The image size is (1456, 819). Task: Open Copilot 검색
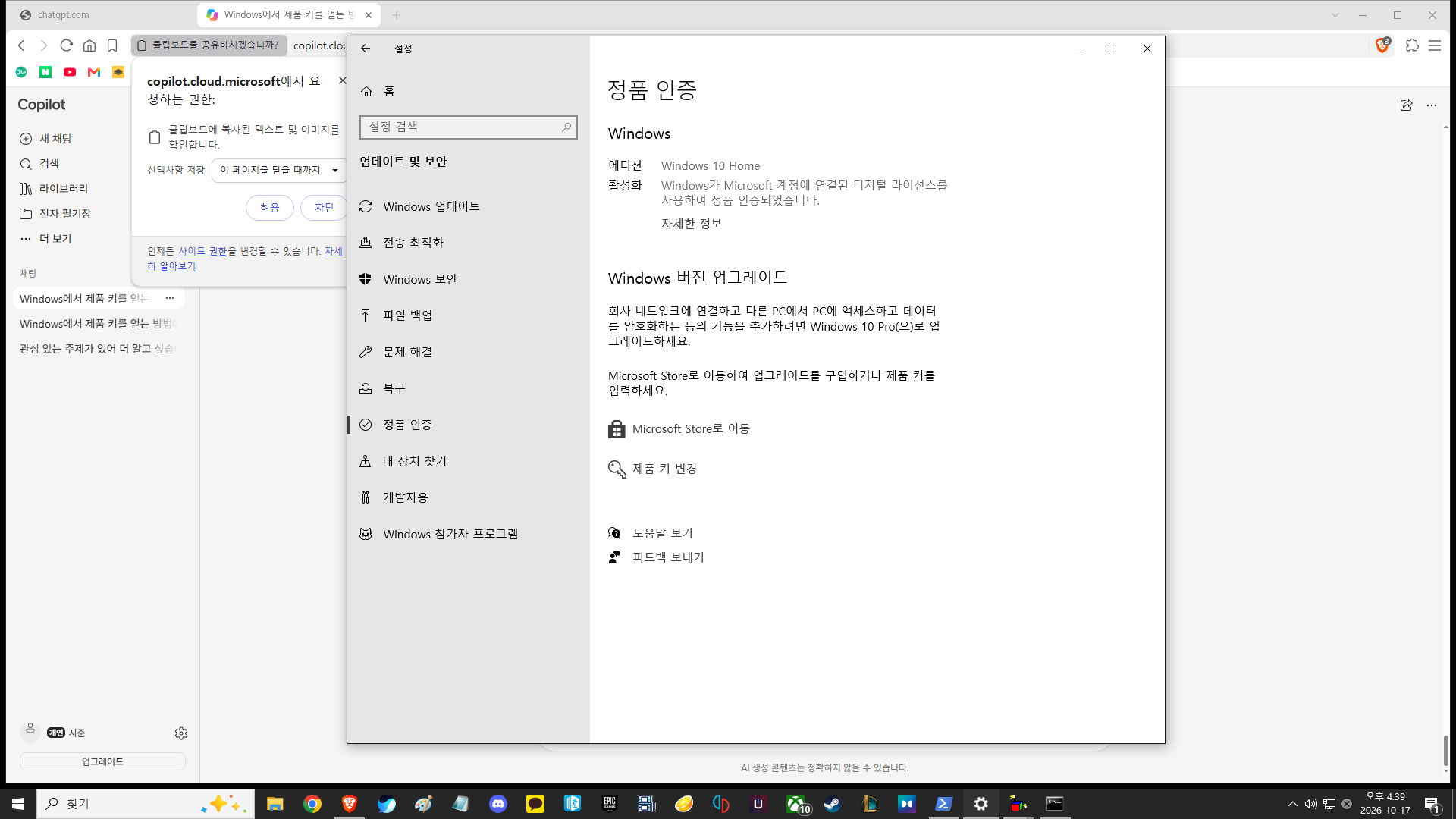pos(39,164)
